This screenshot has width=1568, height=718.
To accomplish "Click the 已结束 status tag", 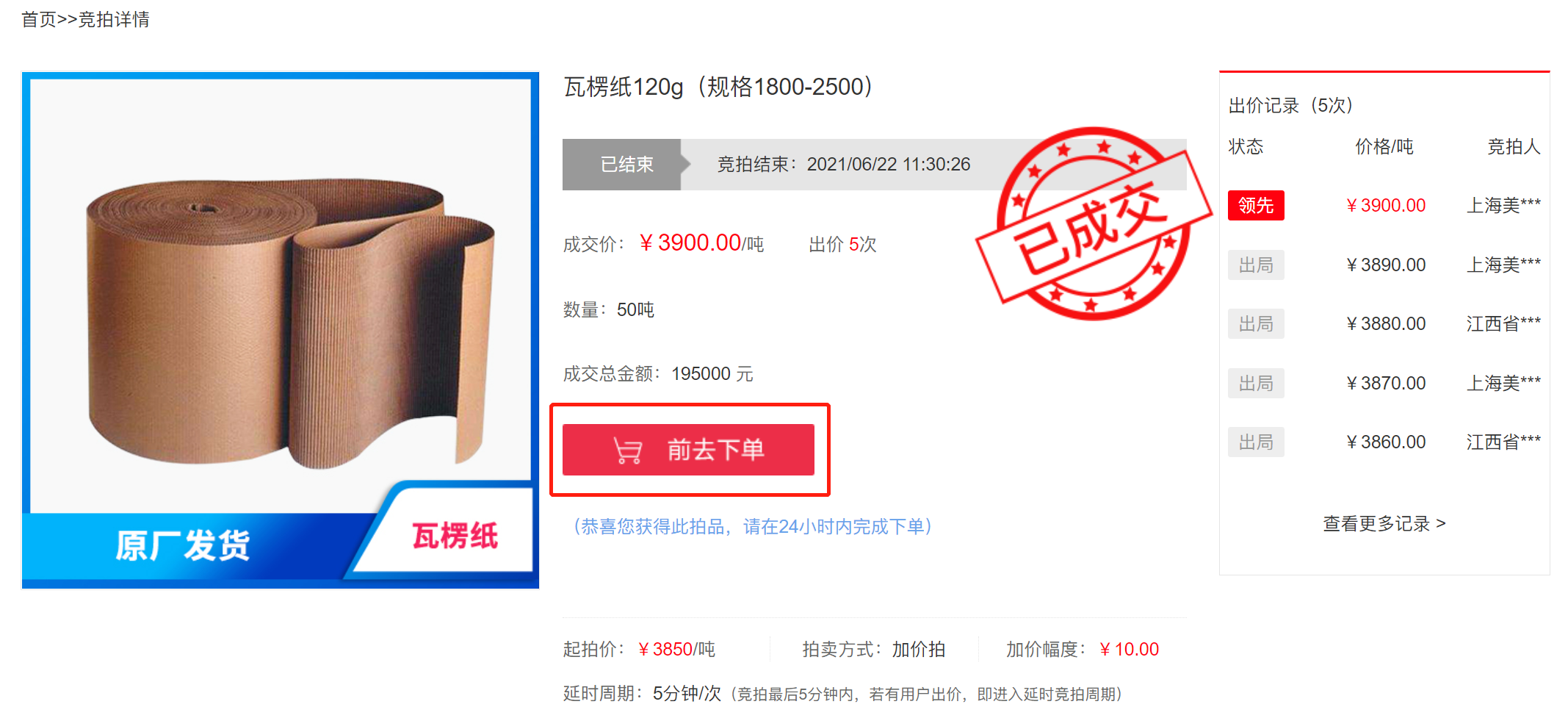I will pos(626,165).
